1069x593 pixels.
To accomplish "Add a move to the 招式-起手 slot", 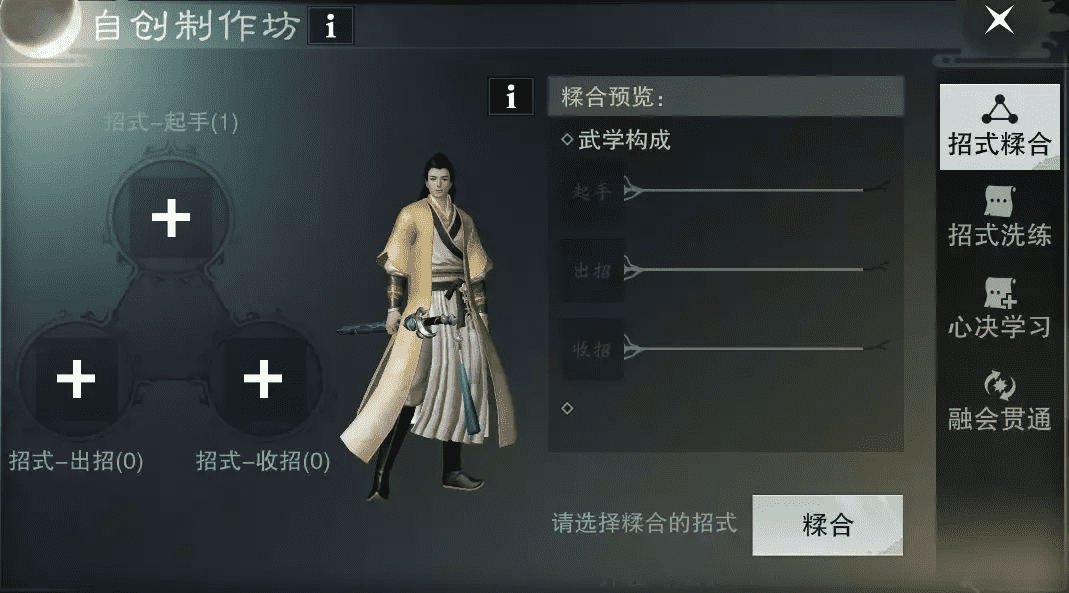I will point(170,218).
